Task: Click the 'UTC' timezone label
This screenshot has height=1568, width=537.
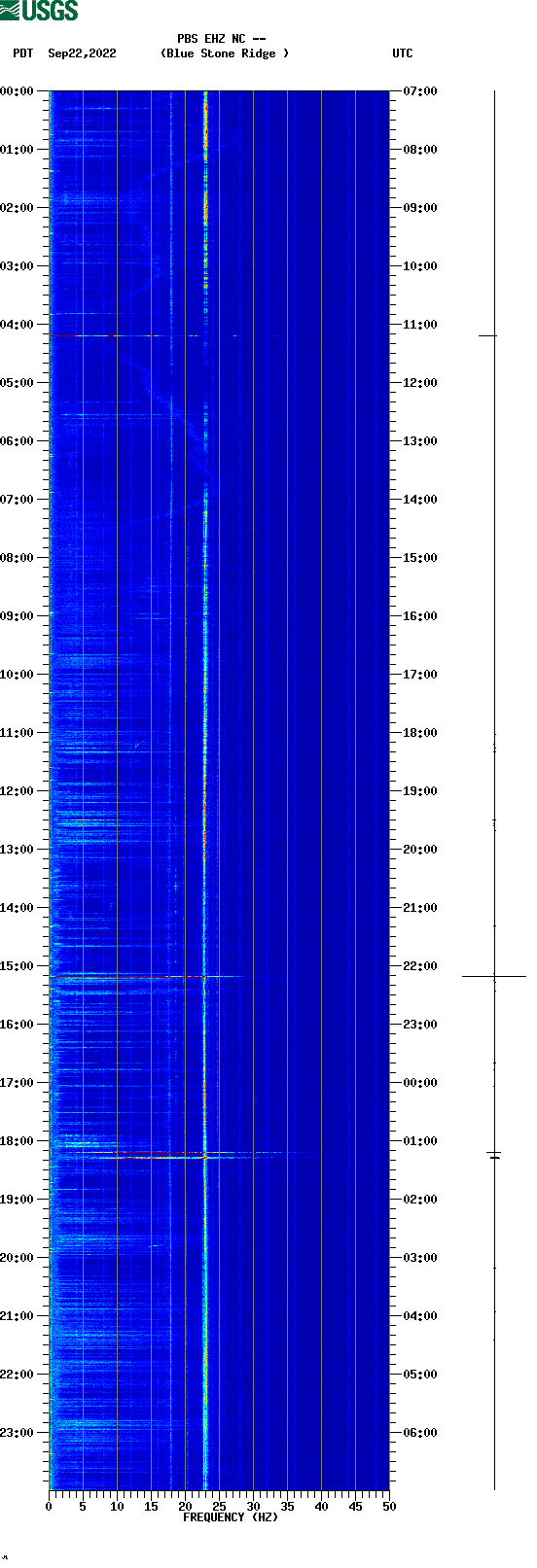Action: (x=403, y=53)
